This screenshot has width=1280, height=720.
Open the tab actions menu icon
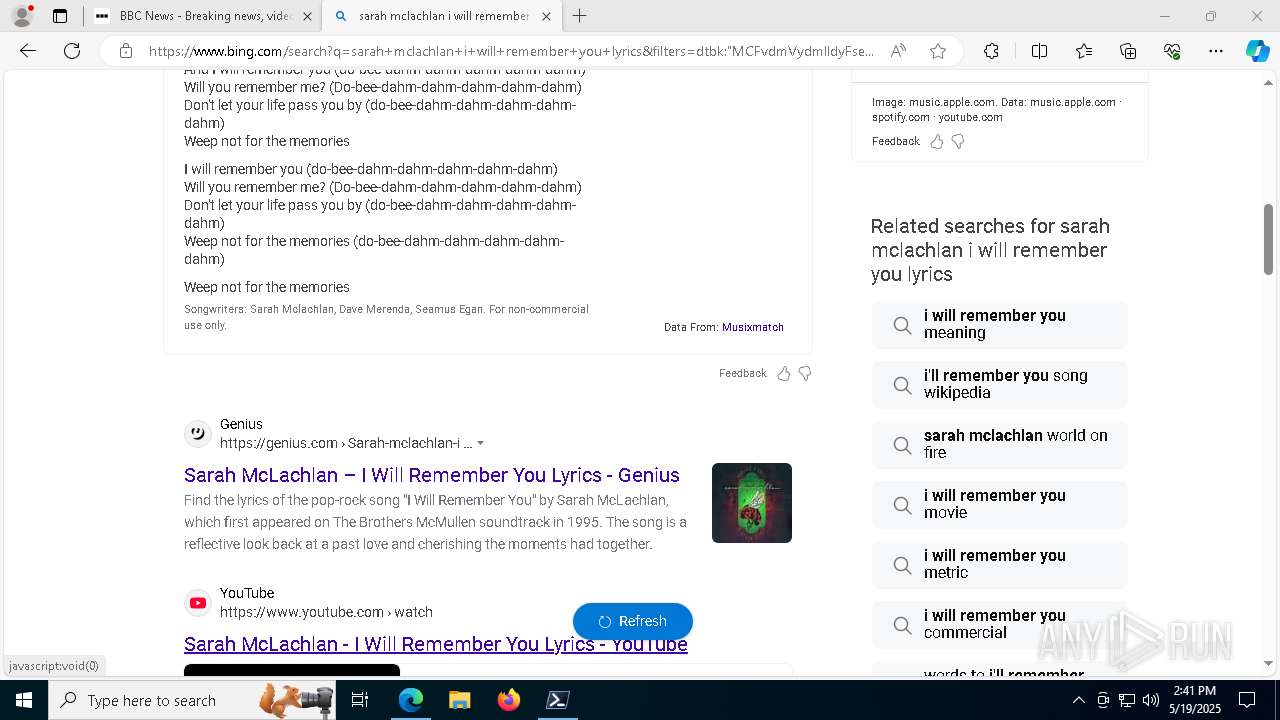click(x=60, y=16)
